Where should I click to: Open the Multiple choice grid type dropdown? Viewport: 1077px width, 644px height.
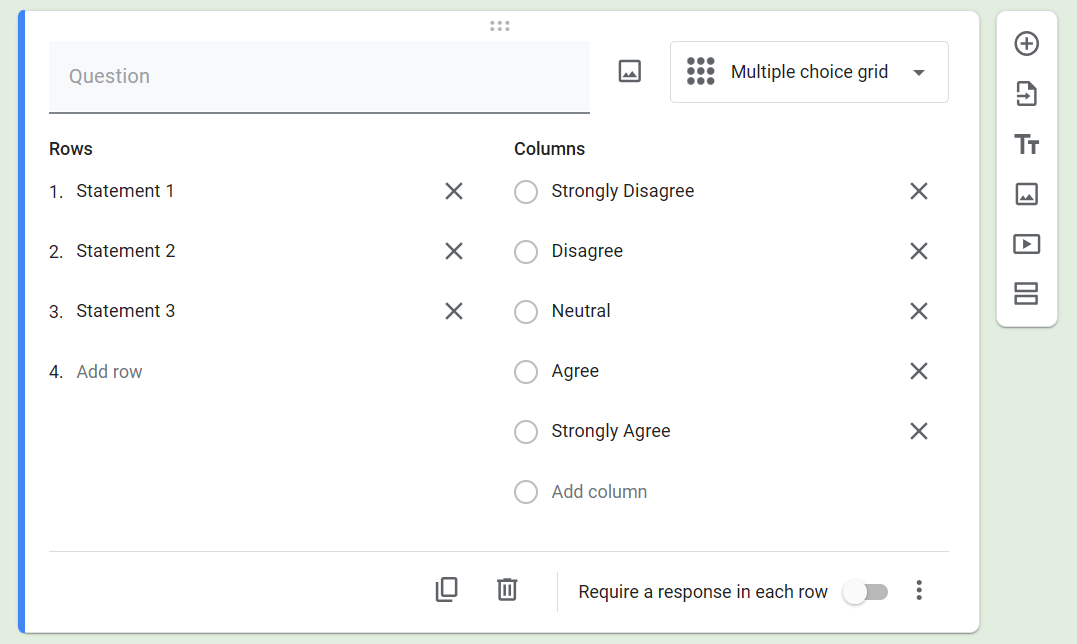tap(809, 72)
